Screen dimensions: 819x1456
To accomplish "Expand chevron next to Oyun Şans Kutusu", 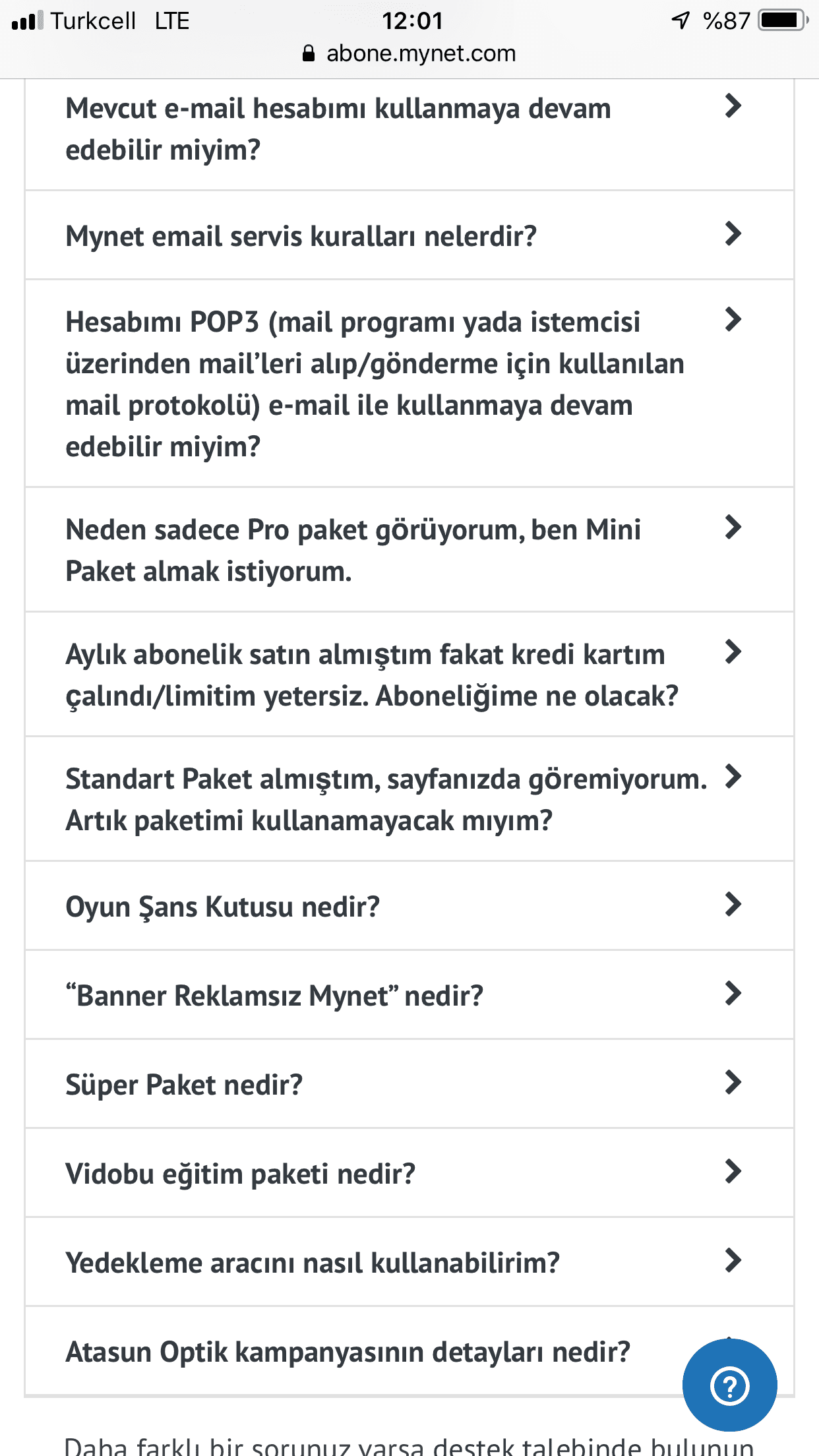I will pyautogui.click(x=733, y=904).
